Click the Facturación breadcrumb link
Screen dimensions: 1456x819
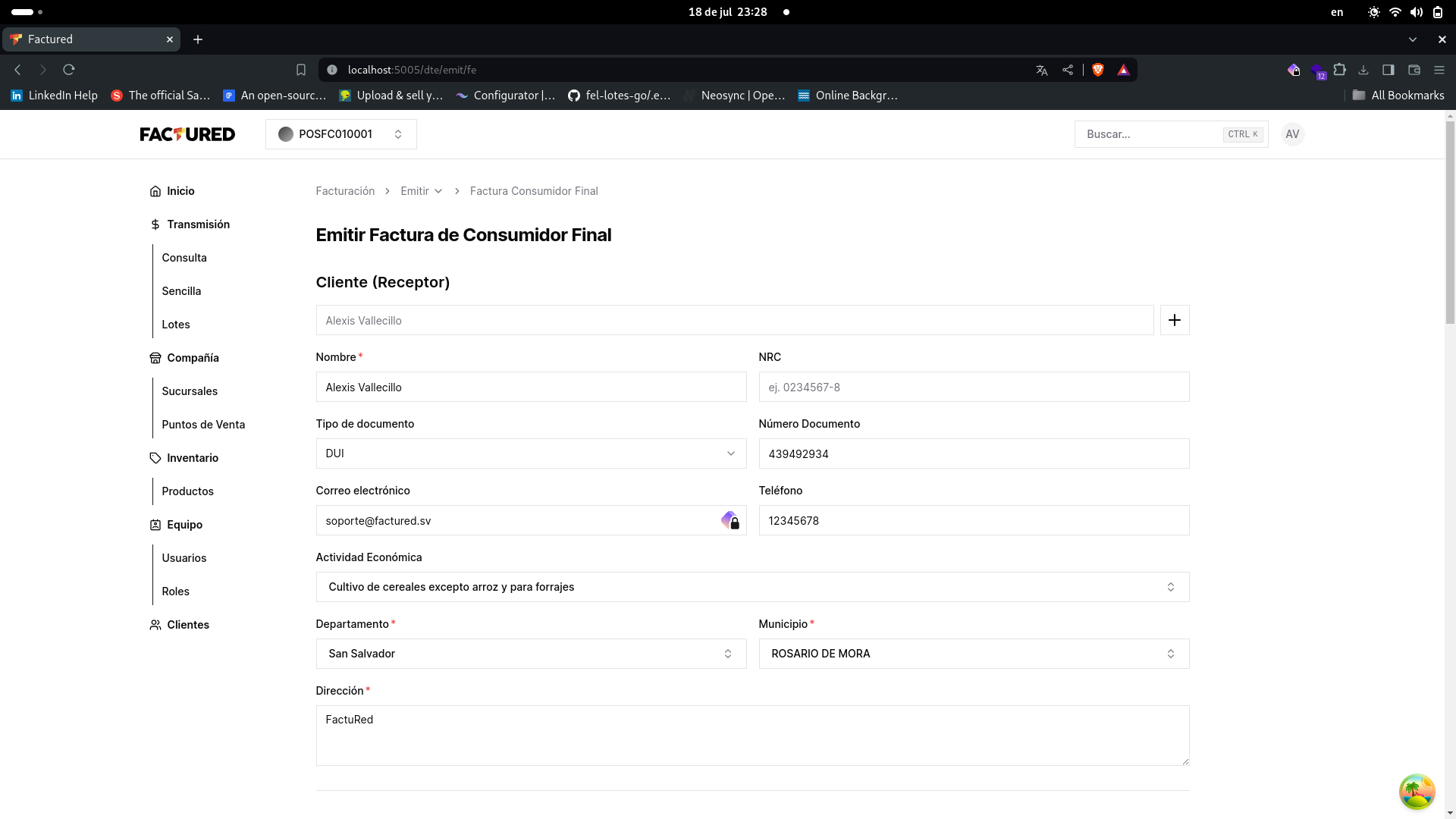pyautogui.click(x=345, y=191)
